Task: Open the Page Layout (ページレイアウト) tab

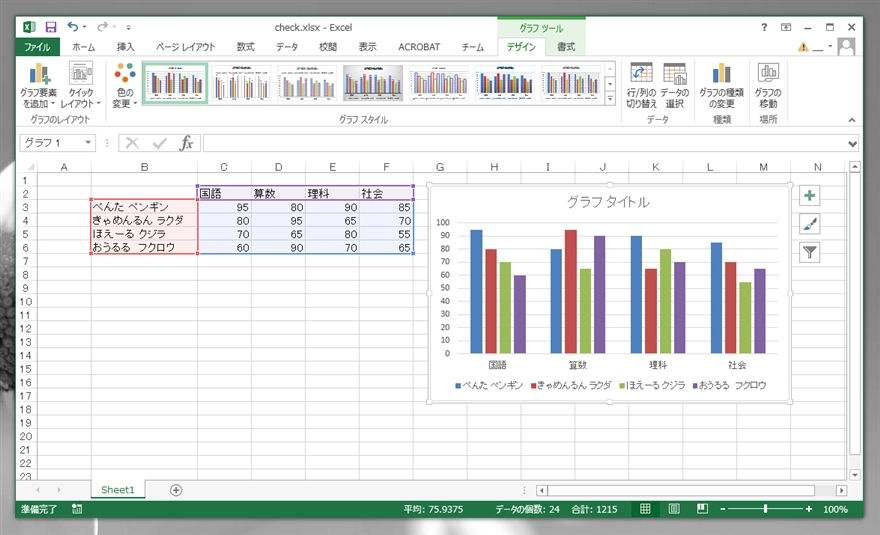Action: pos(186,47)
